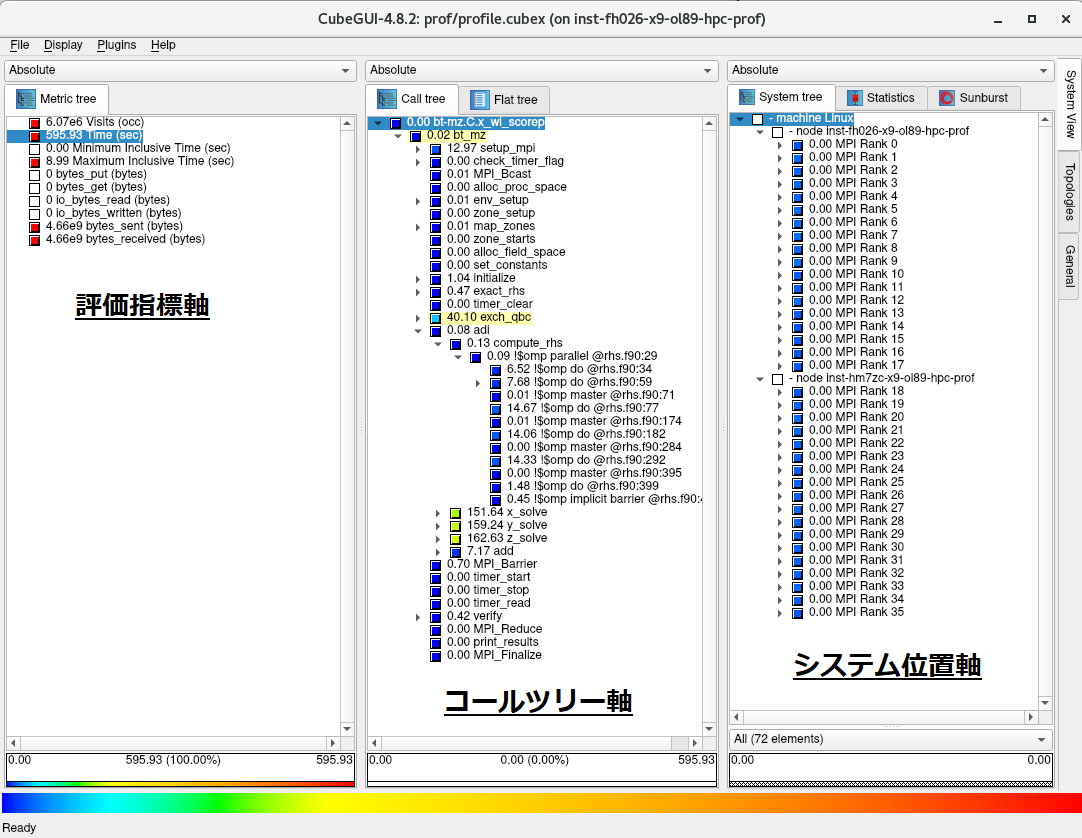Click the rainbow color scale bar
This screenshot has width=1082, height=838.
tap(540, 803)
